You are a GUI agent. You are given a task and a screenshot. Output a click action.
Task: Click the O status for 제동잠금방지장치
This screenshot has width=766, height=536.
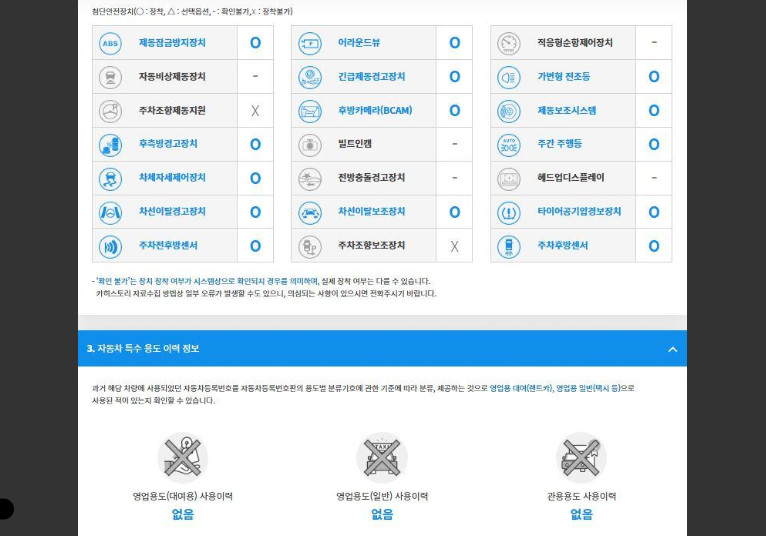pos(255,43)
